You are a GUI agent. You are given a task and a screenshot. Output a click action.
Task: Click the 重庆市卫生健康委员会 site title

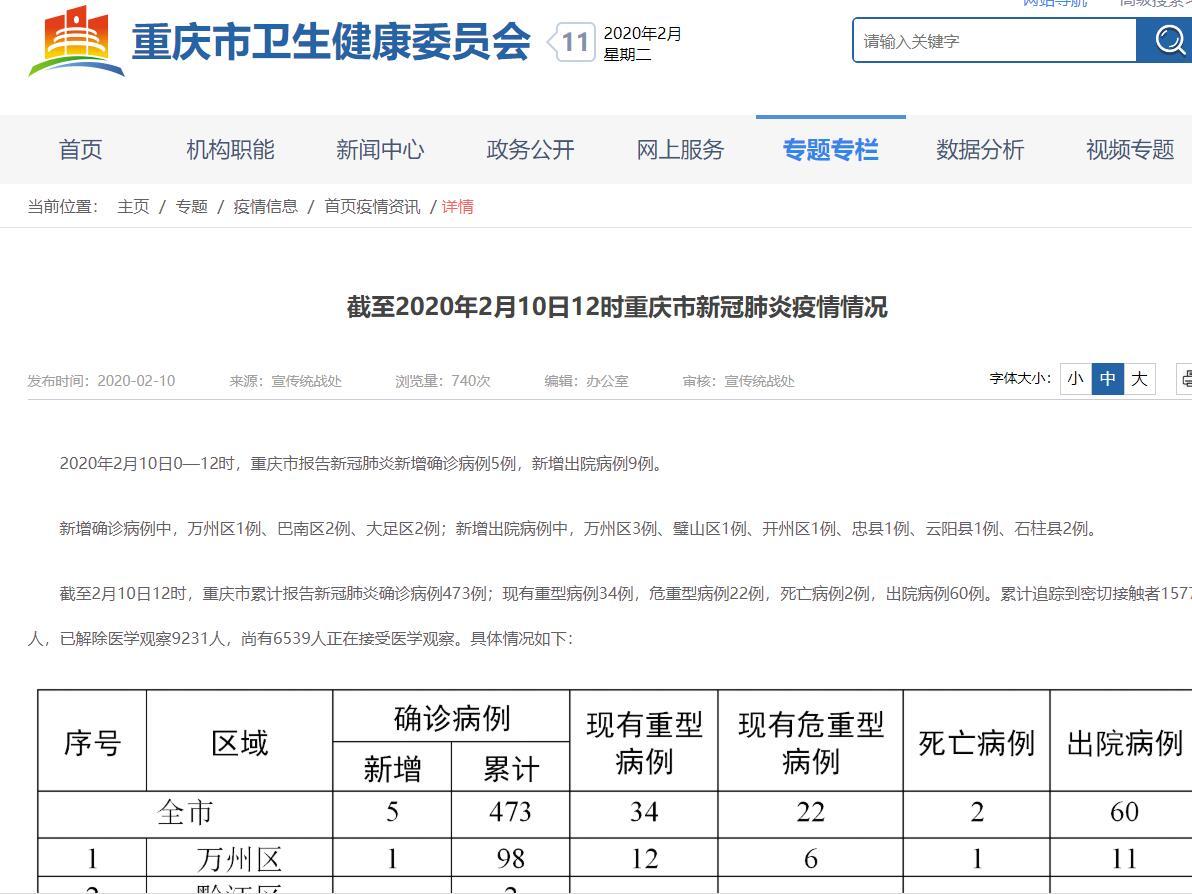[x=331, y=42]
